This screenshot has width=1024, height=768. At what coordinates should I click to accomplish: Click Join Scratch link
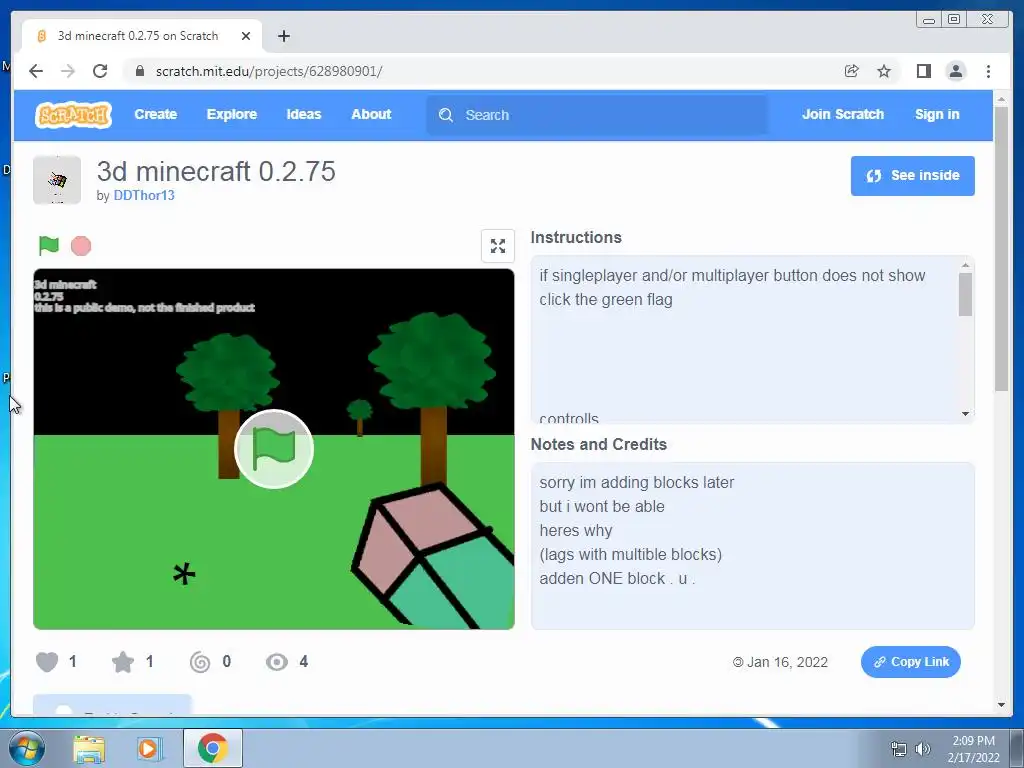click(842, 114)
